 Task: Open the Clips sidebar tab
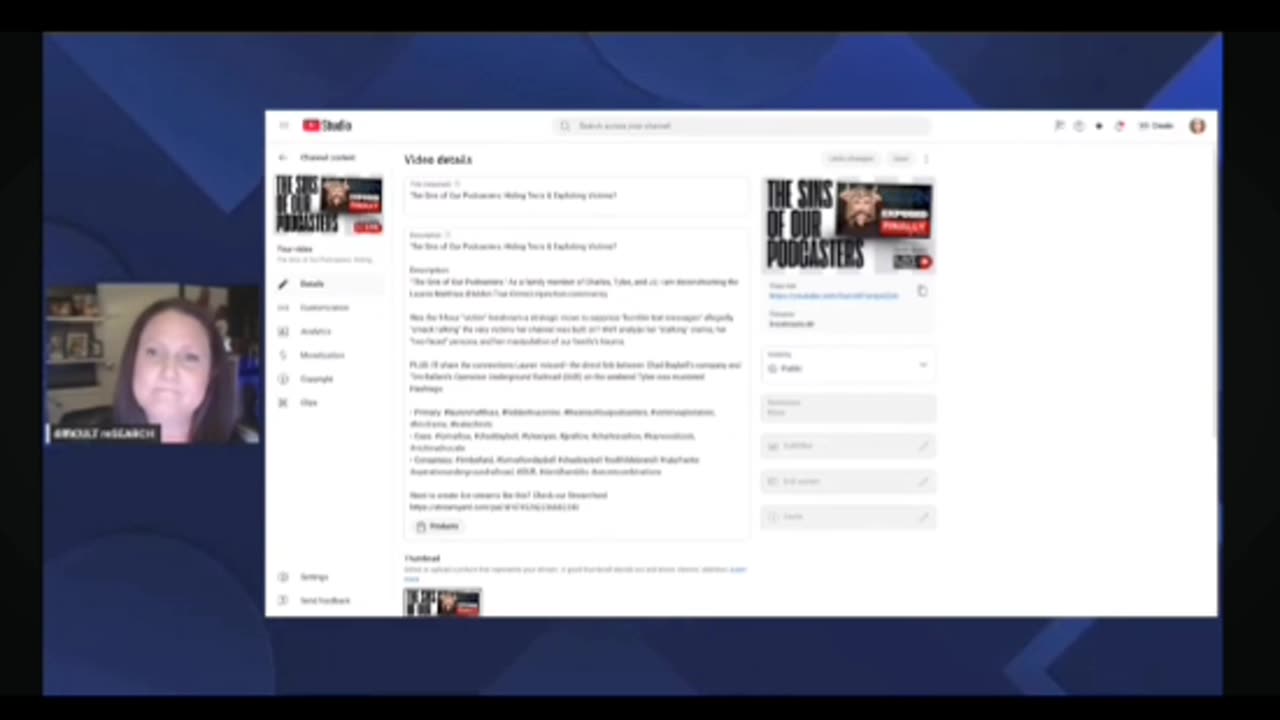tap(326, 403)
